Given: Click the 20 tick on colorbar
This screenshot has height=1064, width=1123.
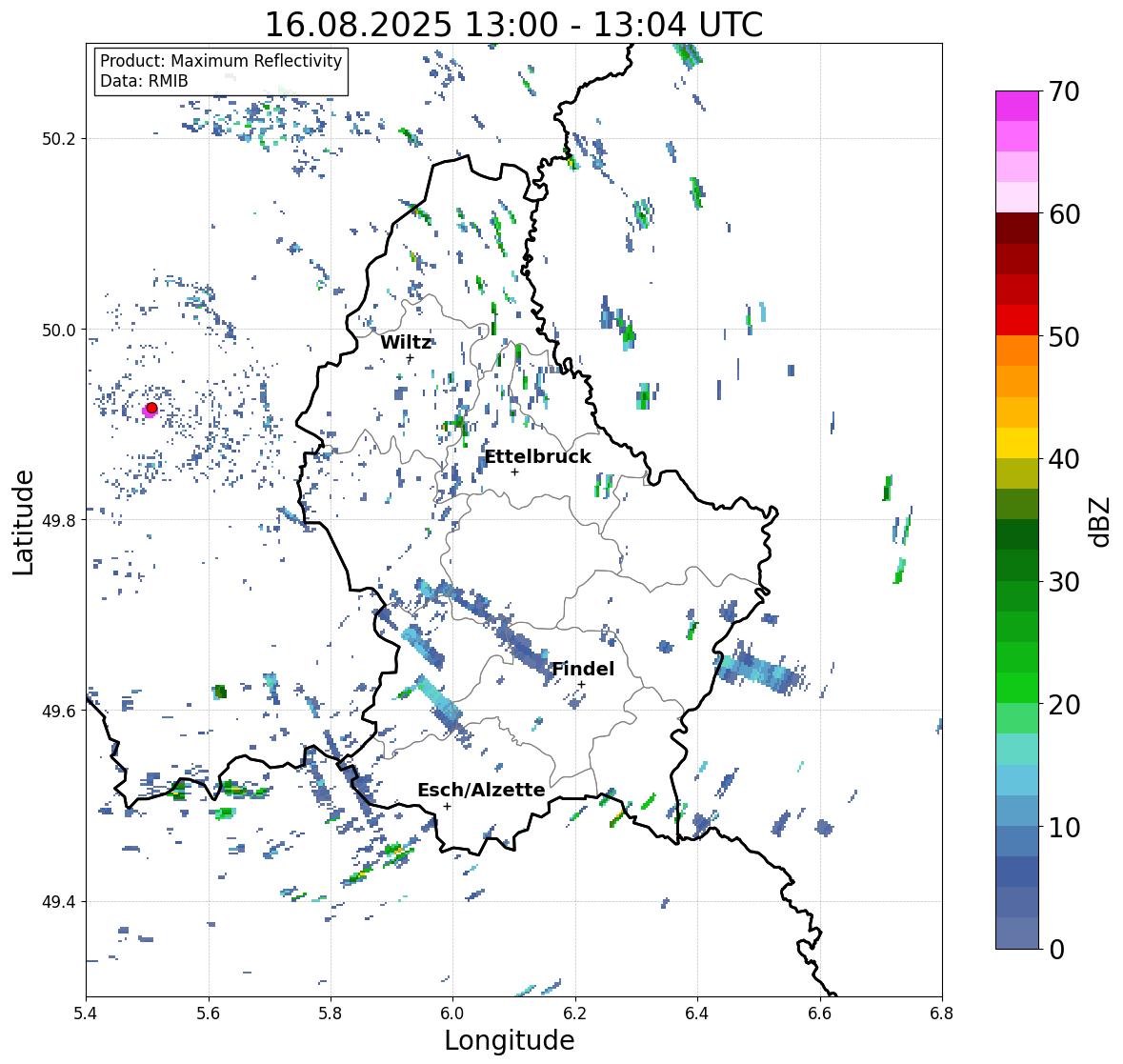Looking at the screenshot, I should click(x=1064, y=705).
